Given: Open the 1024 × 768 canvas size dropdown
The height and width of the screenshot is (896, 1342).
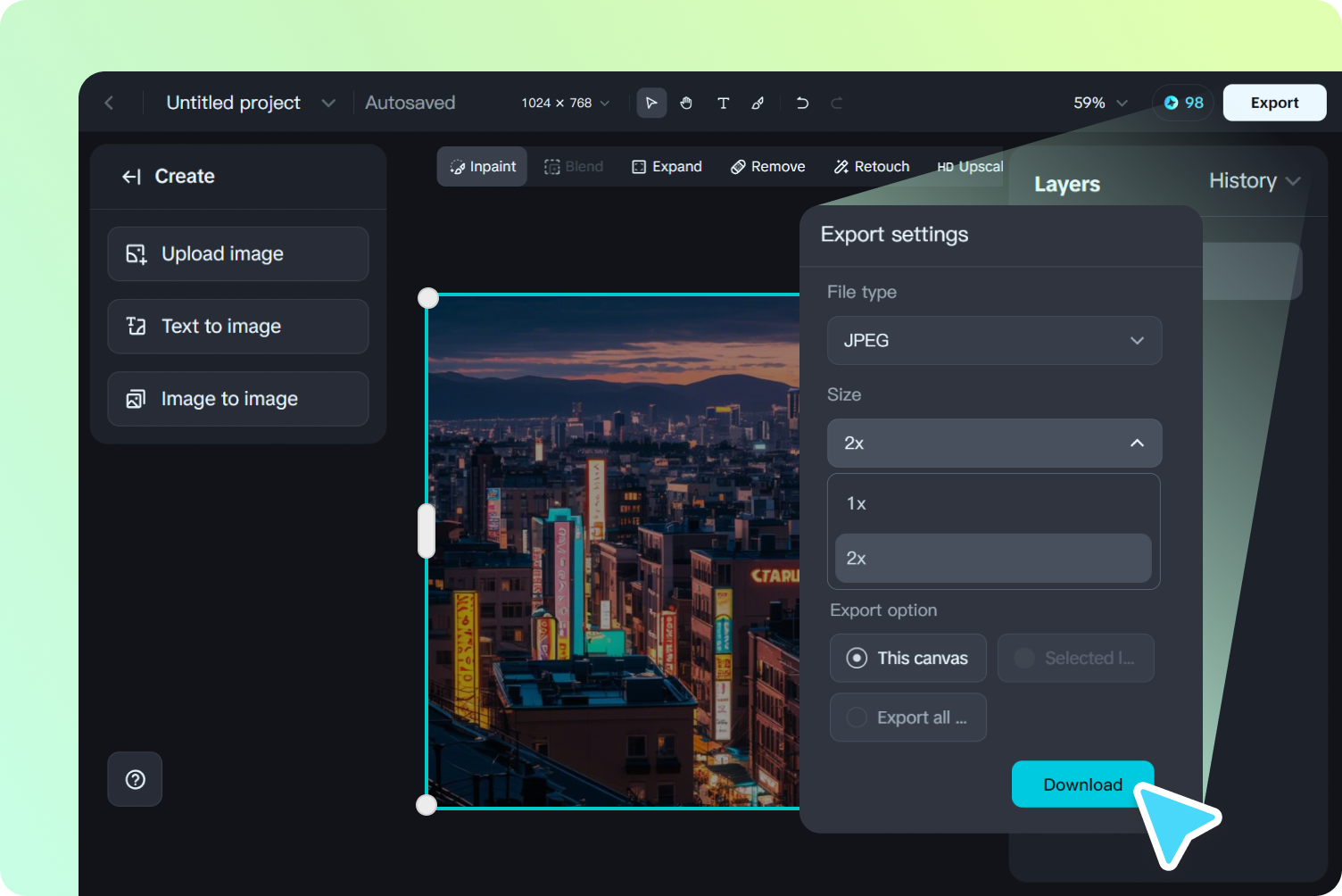Looking at the screenshot, I should [566, 103].
